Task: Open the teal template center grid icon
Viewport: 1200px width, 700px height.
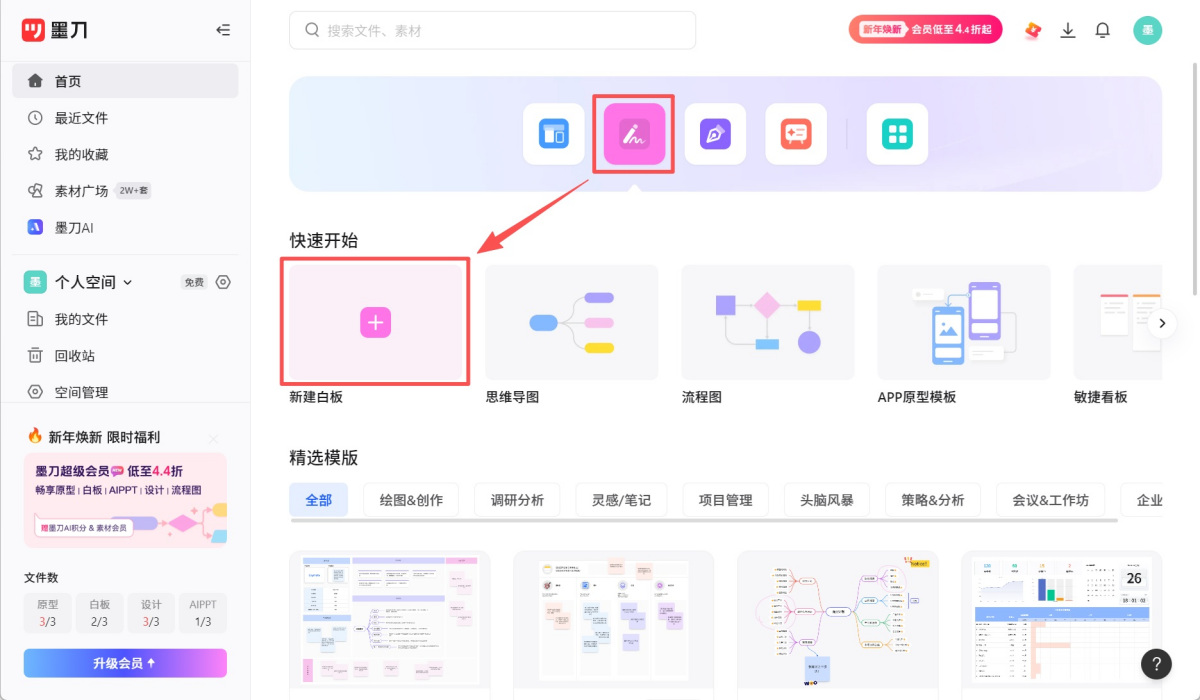Action: pyautogui.click(x=897, y=133)
